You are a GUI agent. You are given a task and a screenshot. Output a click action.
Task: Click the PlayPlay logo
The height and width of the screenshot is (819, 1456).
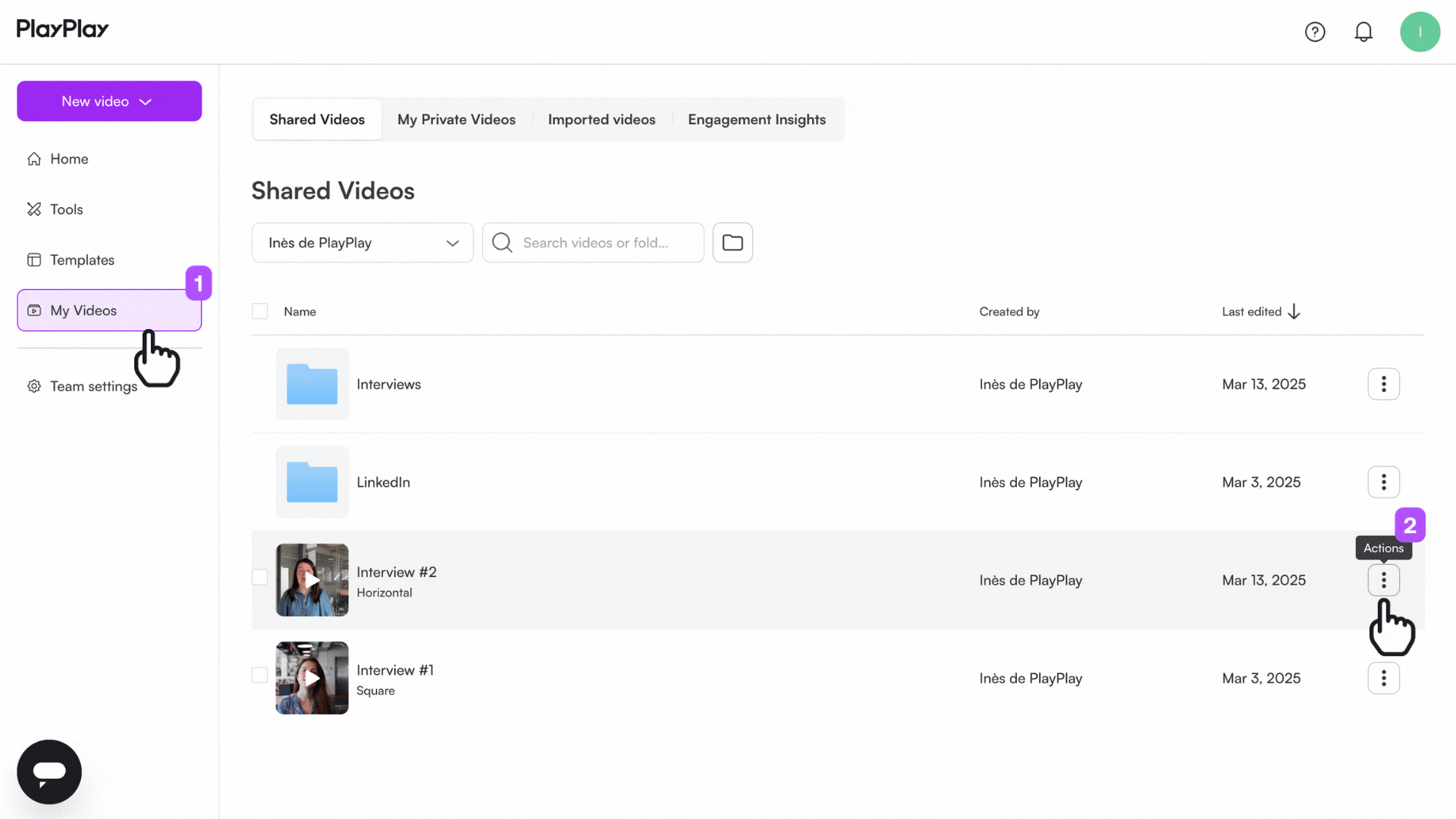click(63, 29)
